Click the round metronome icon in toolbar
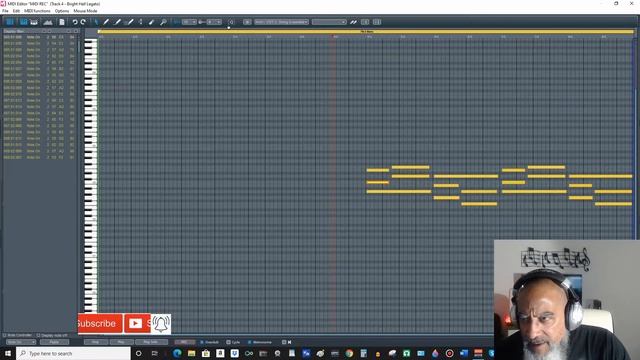 [x=231, y=22]
